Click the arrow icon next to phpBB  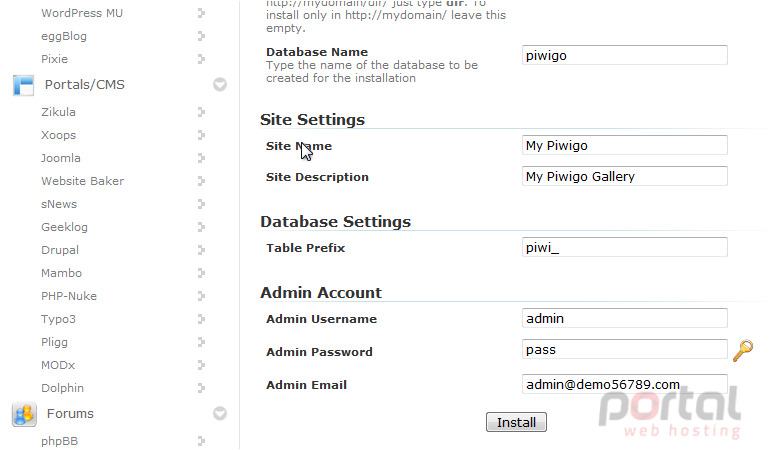[x=201, y=441]
